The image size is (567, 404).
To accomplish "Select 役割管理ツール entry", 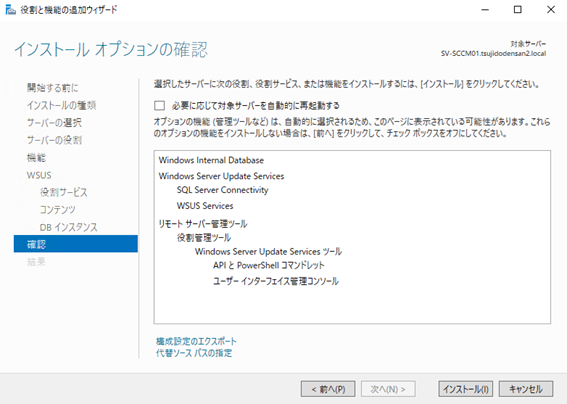I will pos(204,238).
